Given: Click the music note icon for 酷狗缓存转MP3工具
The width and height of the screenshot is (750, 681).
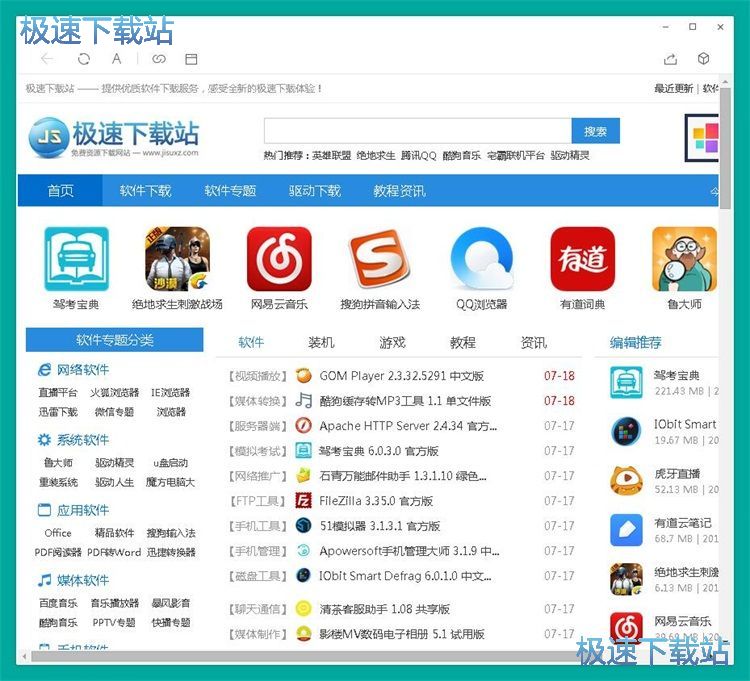Looking at the screenshot, I should click(303, 400).
